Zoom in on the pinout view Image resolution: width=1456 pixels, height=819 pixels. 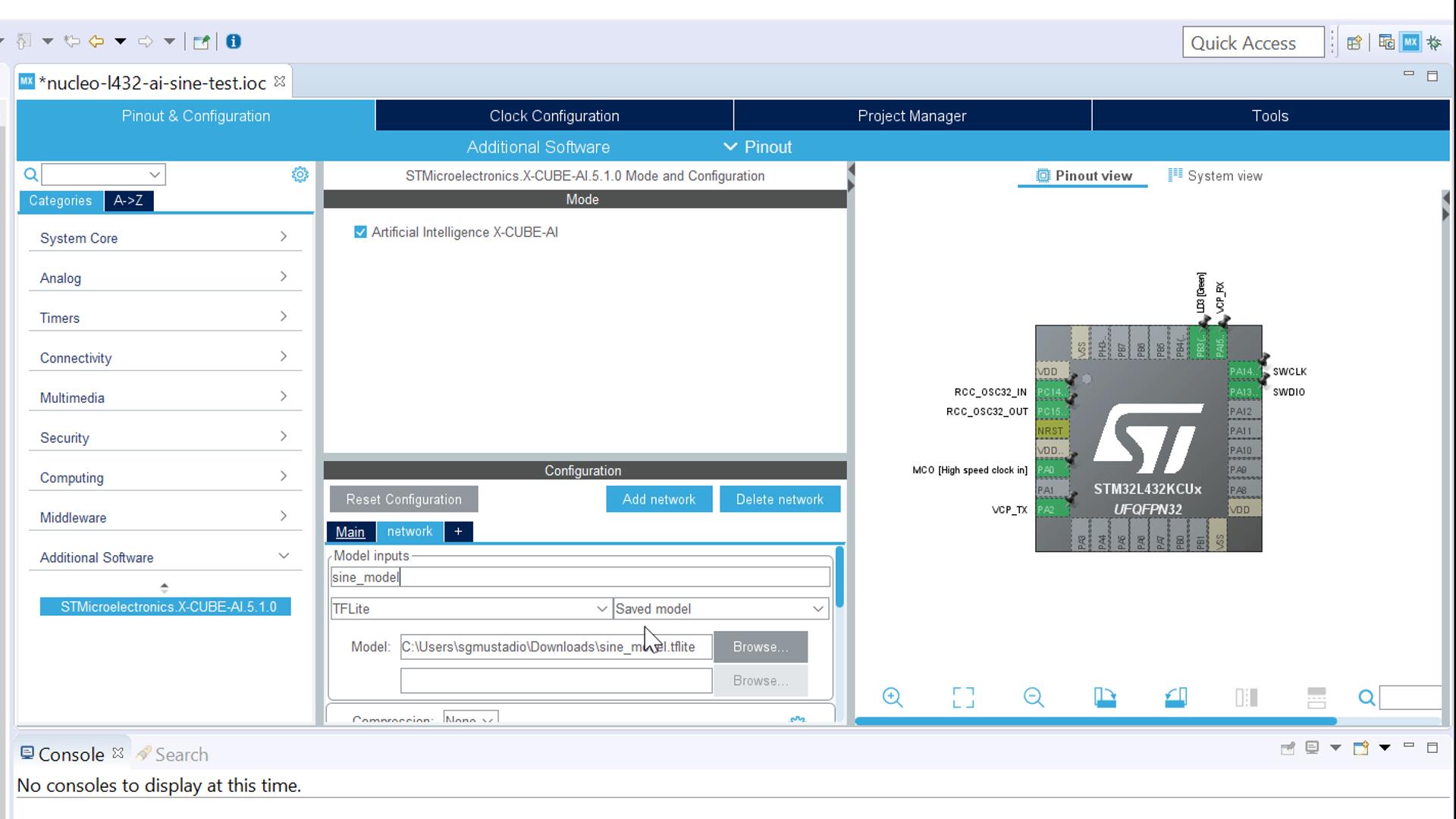pyautogui.click(x=893, y=697)
